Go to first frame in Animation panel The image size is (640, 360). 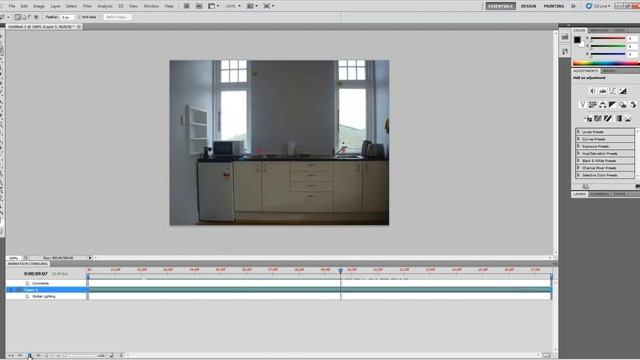[x=11, y=356]
